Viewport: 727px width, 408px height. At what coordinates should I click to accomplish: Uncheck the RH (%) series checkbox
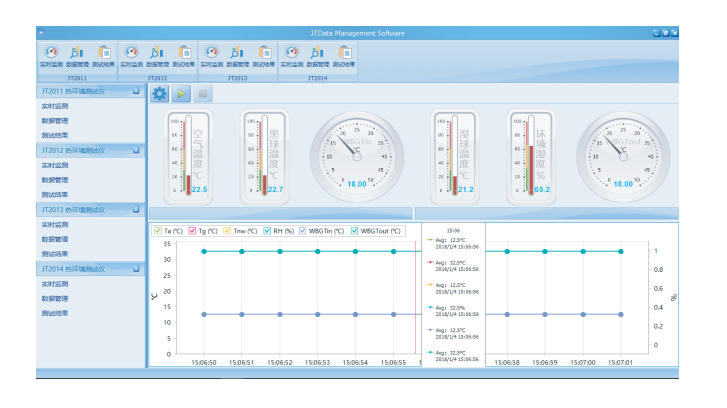pos(269,231)
